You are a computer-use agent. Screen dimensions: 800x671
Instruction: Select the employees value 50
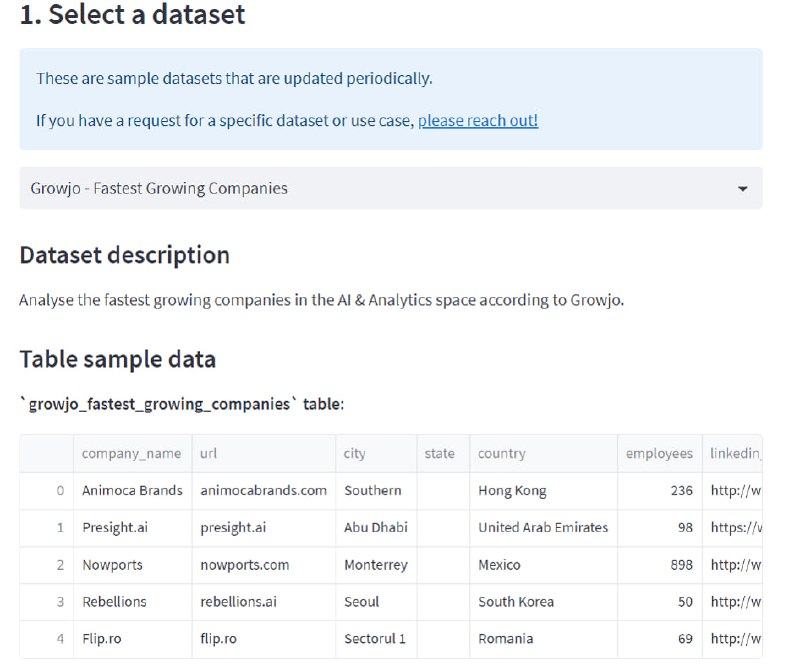660,602
